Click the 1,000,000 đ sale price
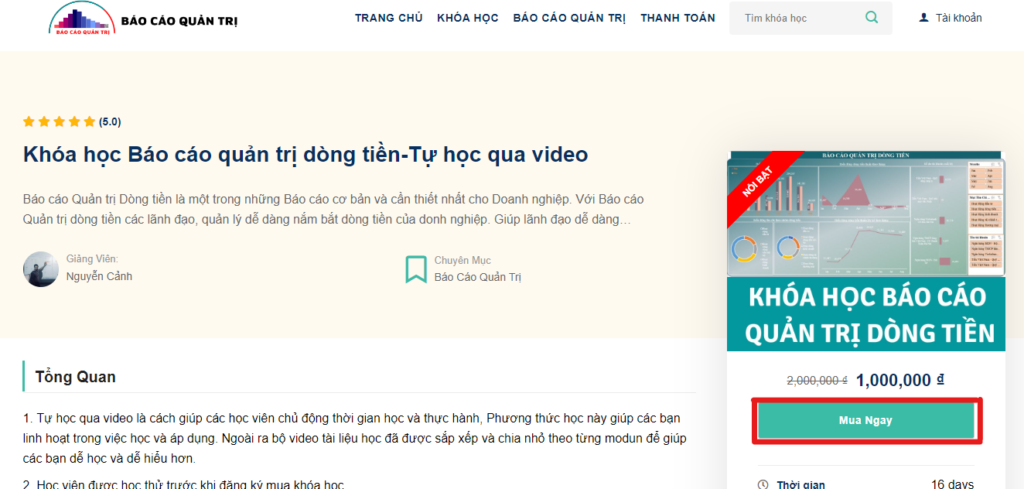The width and height of the screenshot is (1024, 489). 901,380
